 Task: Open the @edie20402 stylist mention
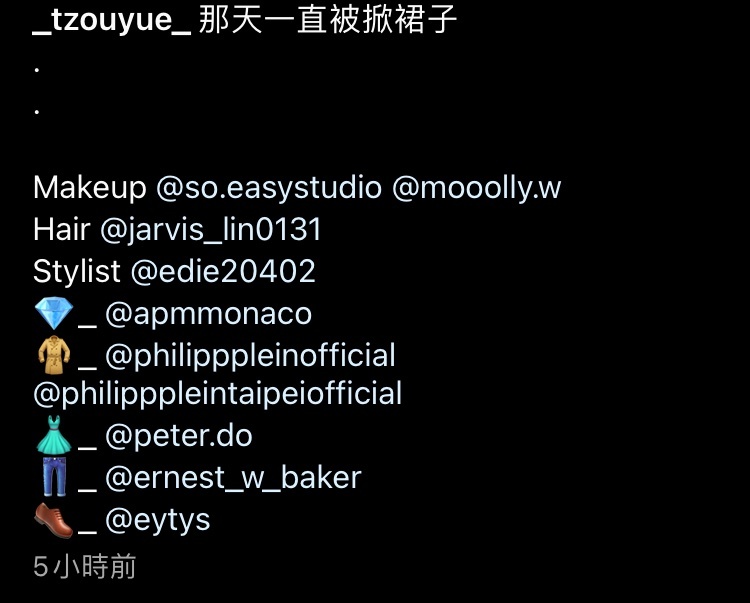click(x=223, y=272)
